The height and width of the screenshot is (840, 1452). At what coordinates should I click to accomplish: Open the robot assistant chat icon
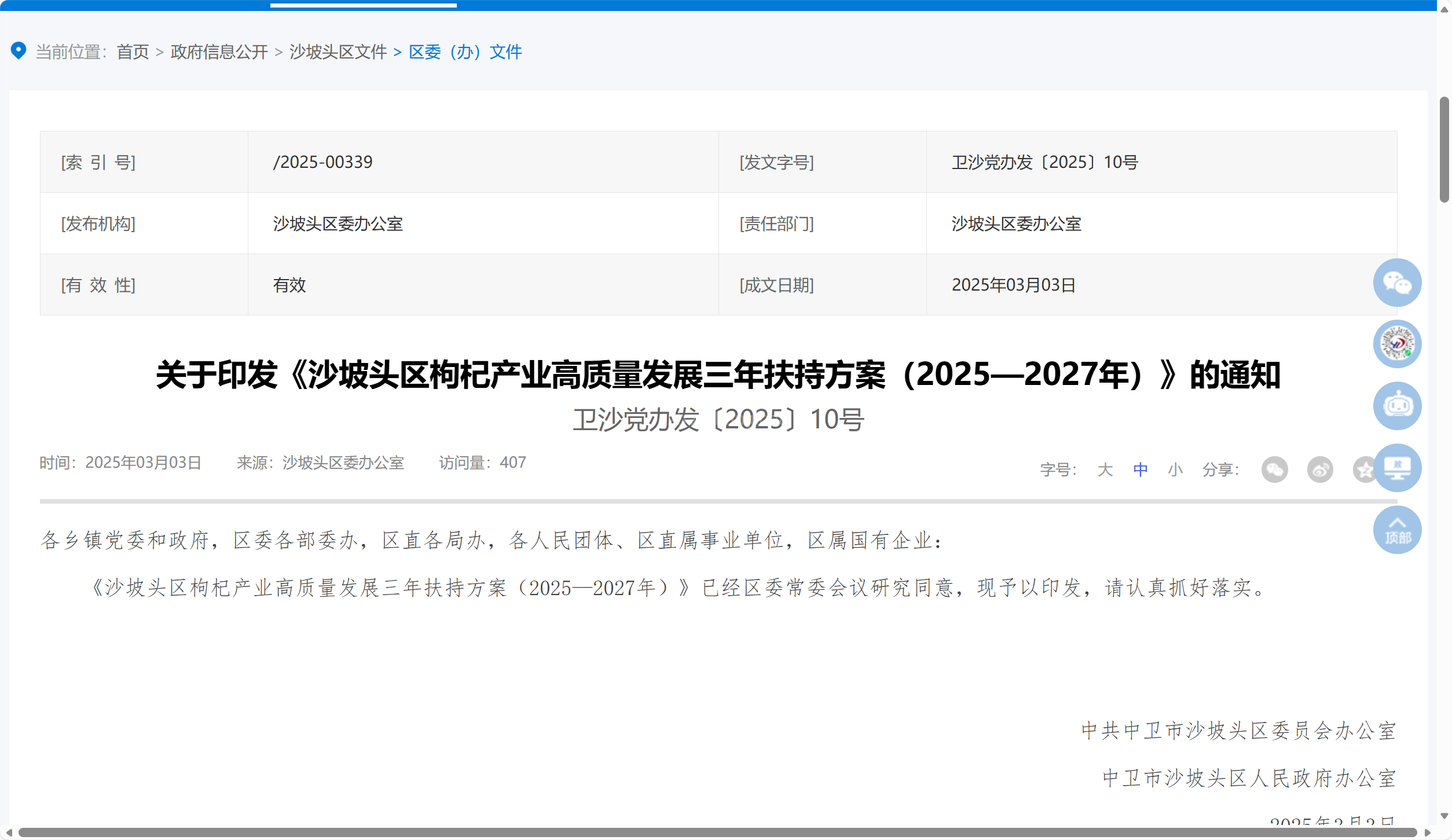point(1396,405)
